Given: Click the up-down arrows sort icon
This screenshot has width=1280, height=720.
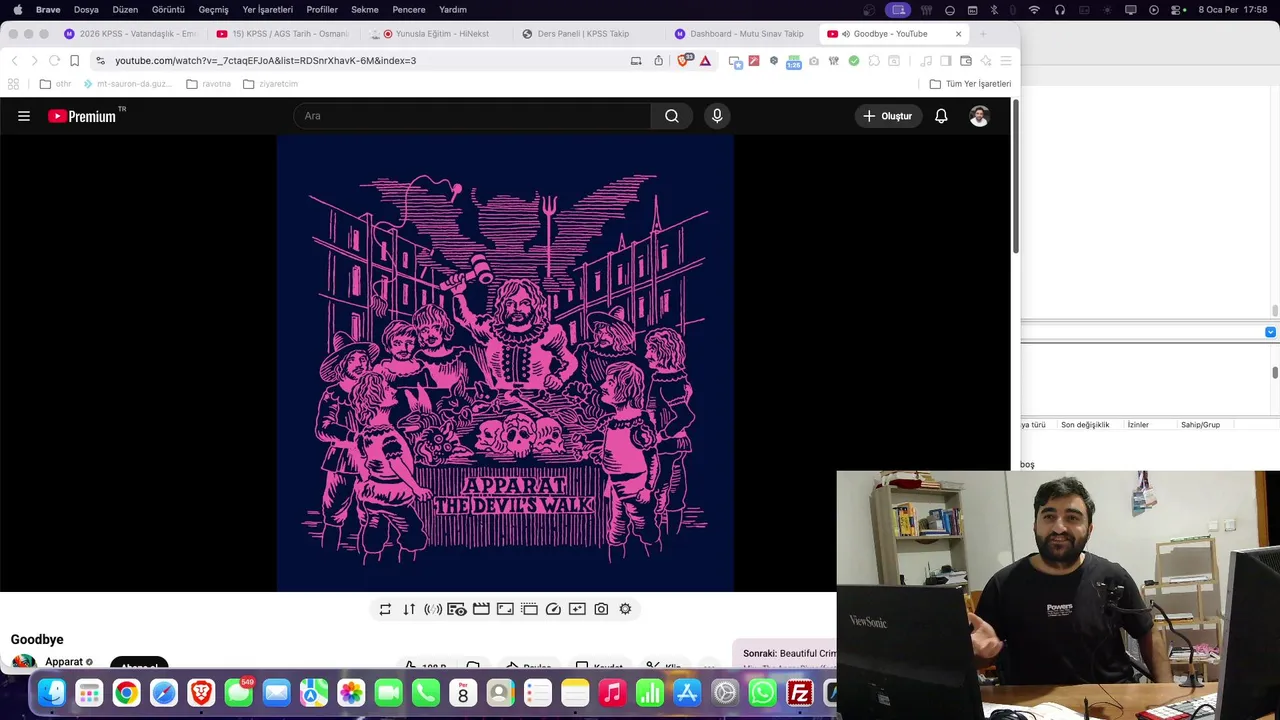Looking at the screenshot, I should click(x=409, y=609).
